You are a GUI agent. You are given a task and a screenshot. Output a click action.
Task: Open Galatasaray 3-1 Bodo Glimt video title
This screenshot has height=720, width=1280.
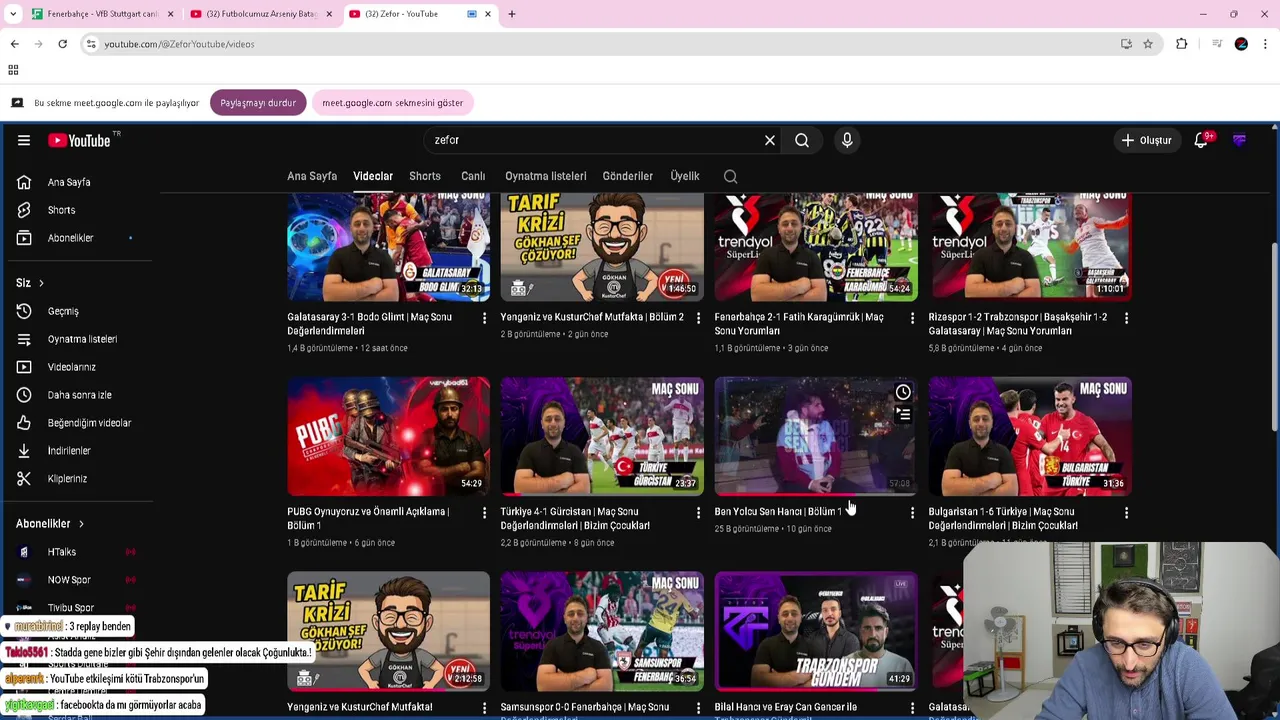[370, 324]
